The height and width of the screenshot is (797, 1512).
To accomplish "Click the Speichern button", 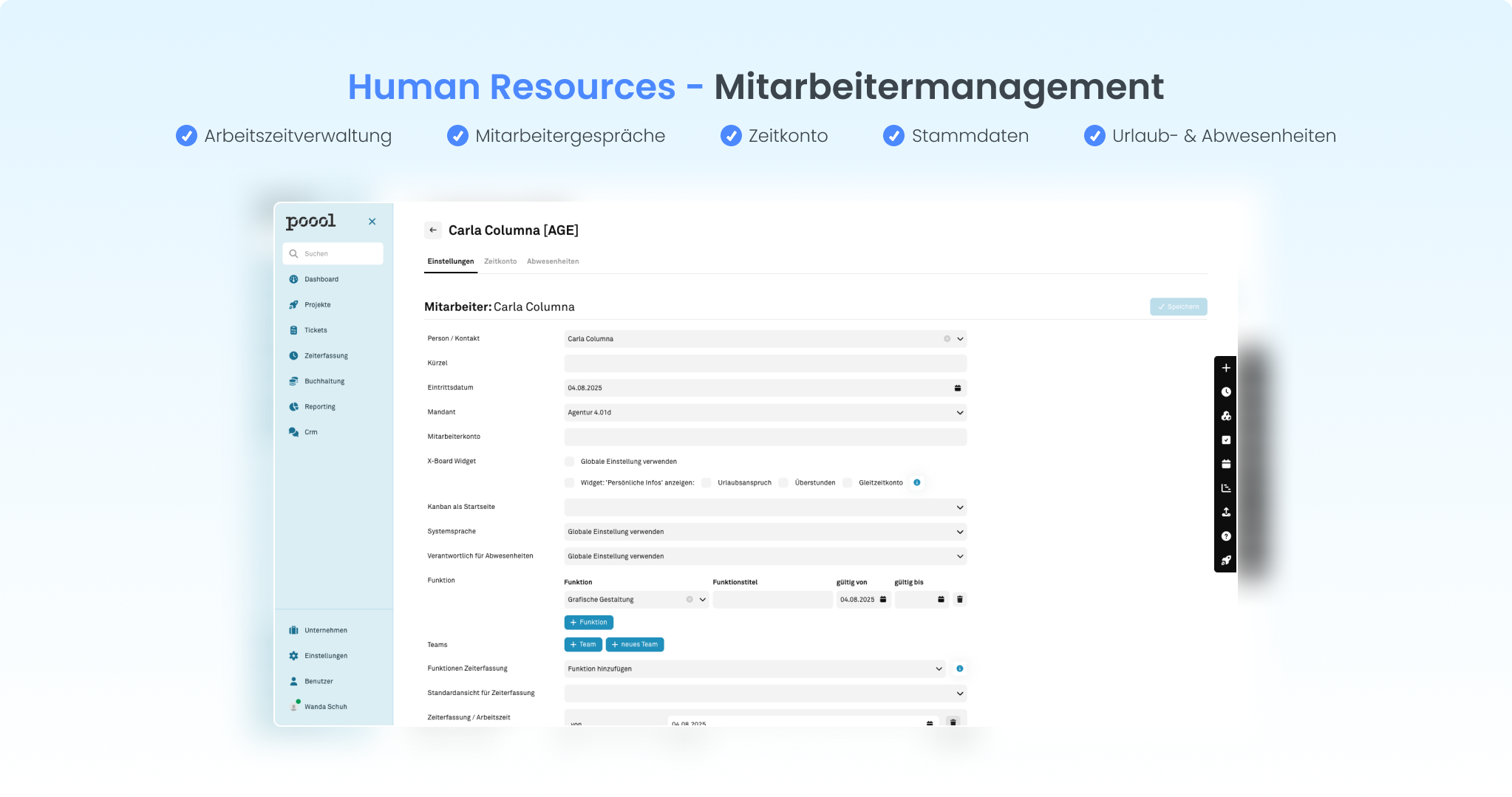I will pos(1178,307).
